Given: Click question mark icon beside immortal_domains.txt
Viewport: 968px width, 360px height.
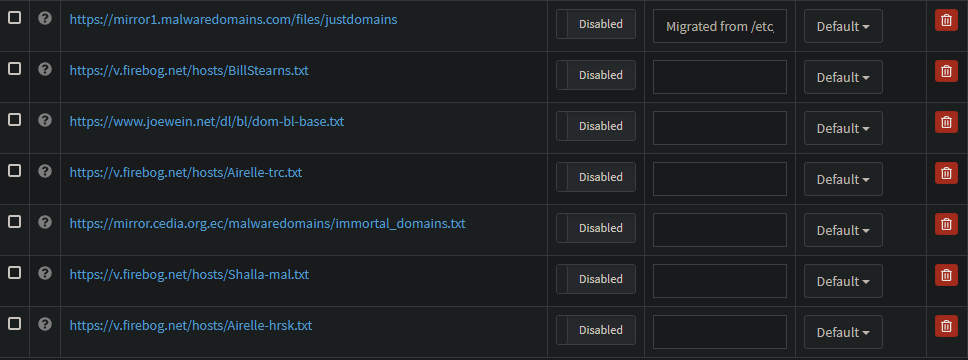Looking at the screenshot, I should click(x=44, y=222).
